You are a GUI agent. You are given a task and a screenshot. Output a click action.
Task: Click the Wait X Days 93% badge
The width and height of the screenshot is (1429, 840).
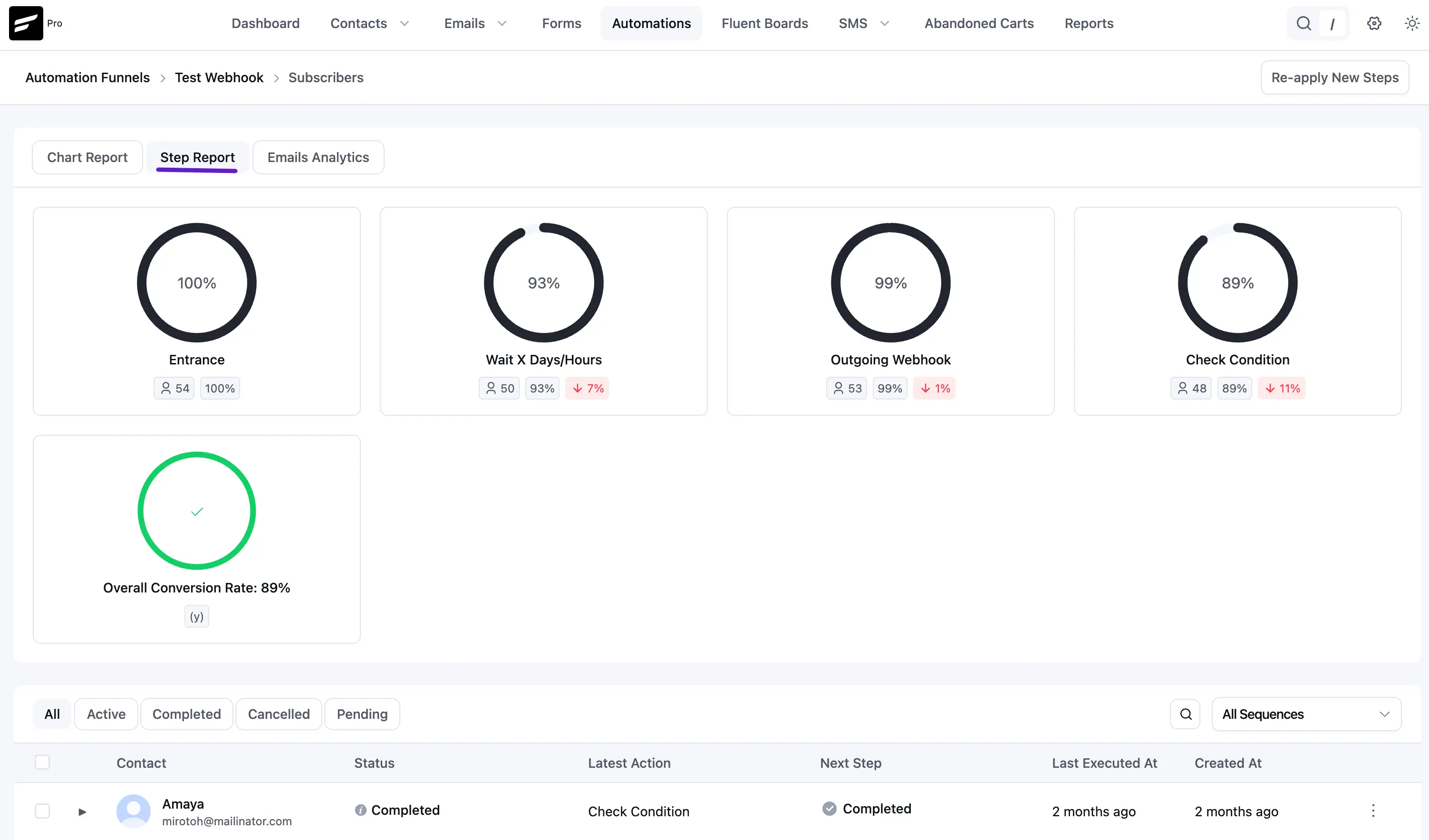542,388
